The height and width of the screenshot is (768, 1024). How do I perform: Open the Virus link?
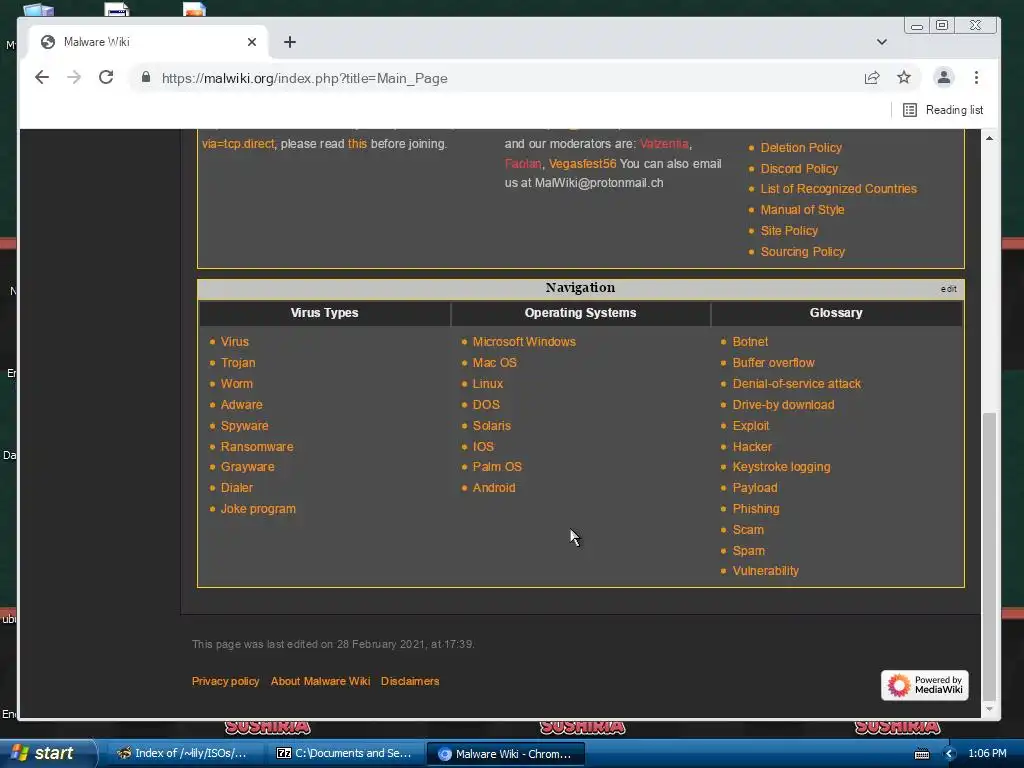(x=234, y=342)
